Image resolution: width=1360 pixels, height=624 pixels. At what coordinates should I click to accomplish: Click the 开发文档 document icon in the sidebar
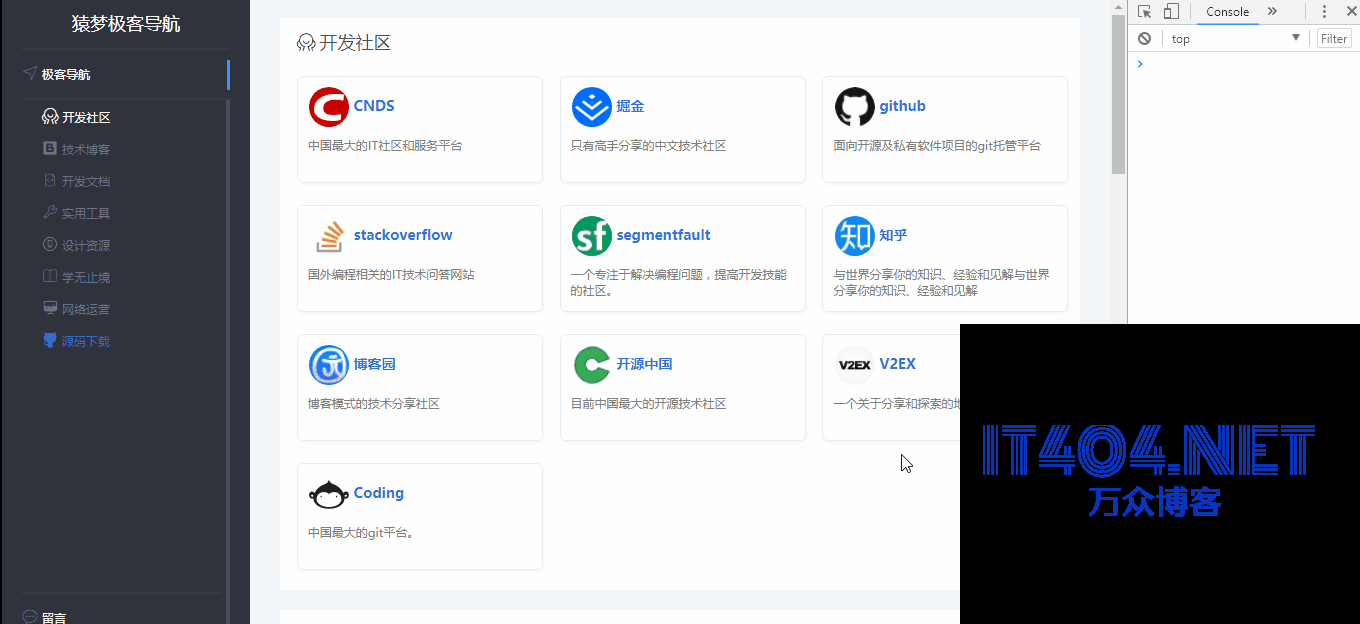(x=50, y=181)
